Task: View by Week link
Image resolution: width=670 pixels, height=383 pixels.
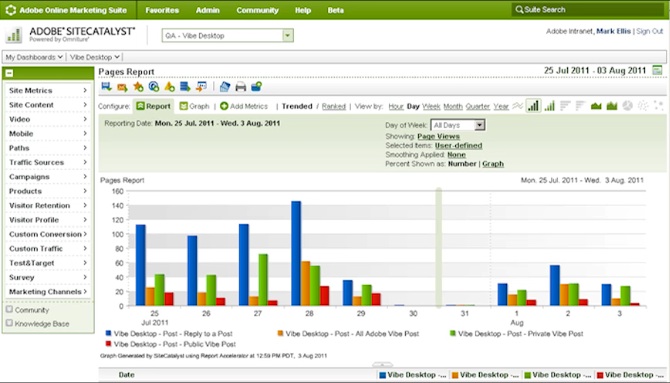Action: [x=431, y=106]
